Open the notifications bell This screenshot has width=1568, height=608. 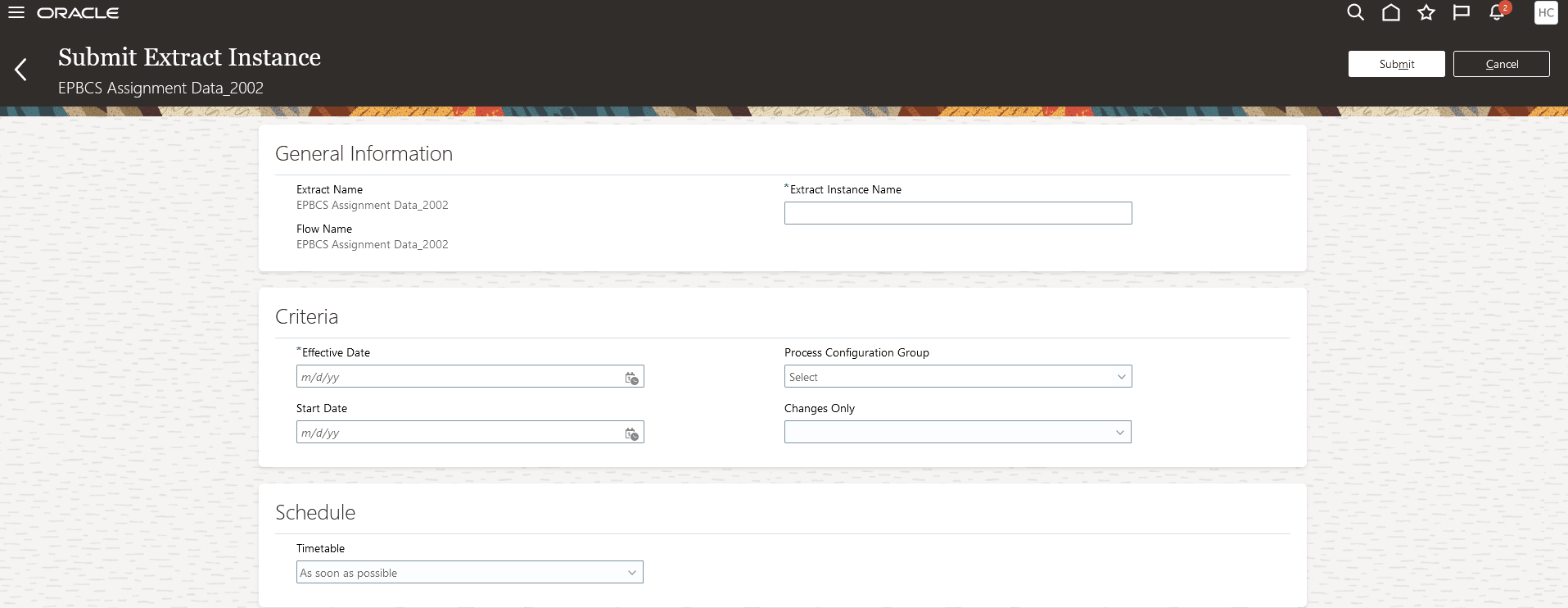(1498, 12)
